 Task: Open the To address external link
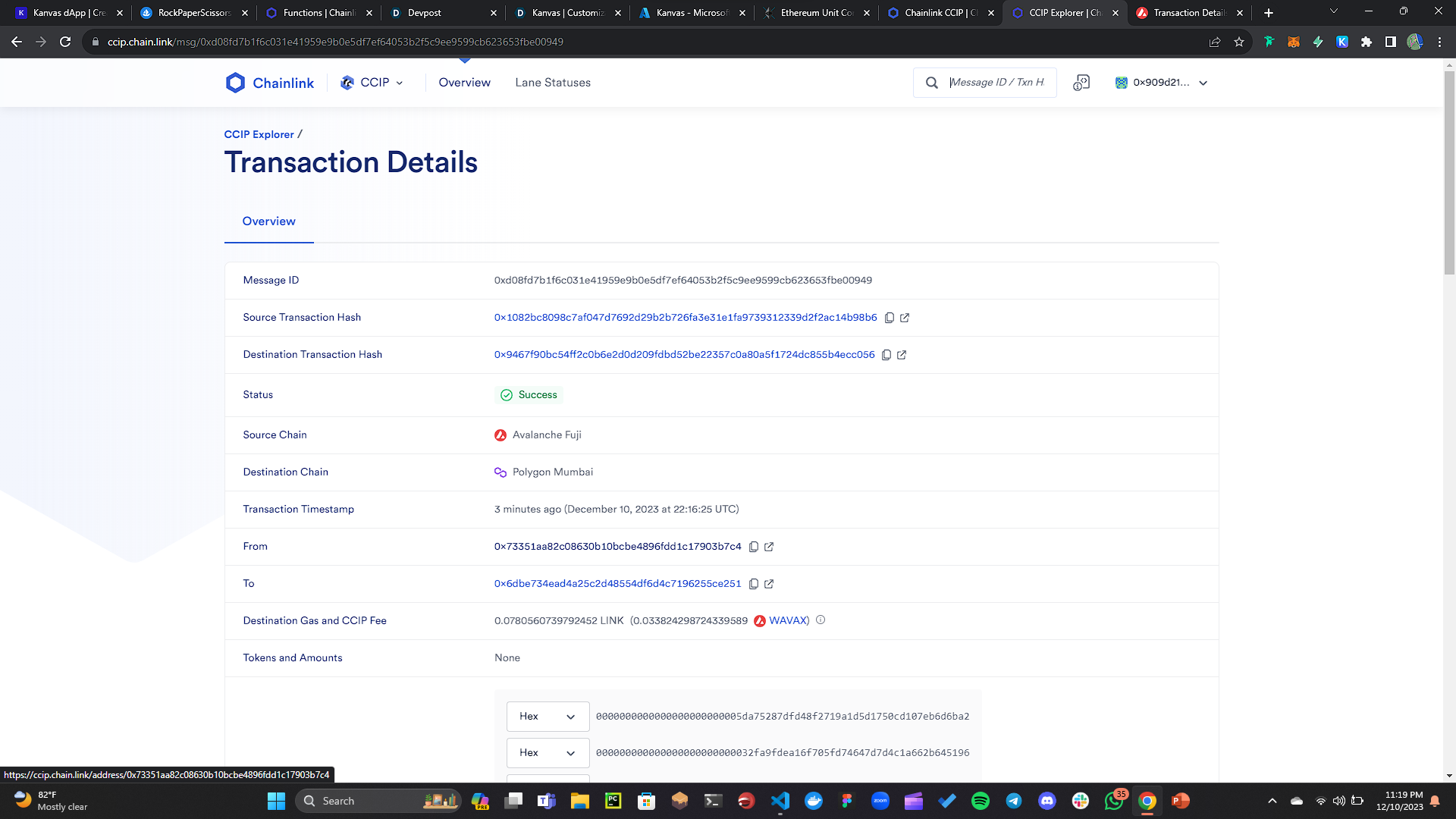coord(769,584)
